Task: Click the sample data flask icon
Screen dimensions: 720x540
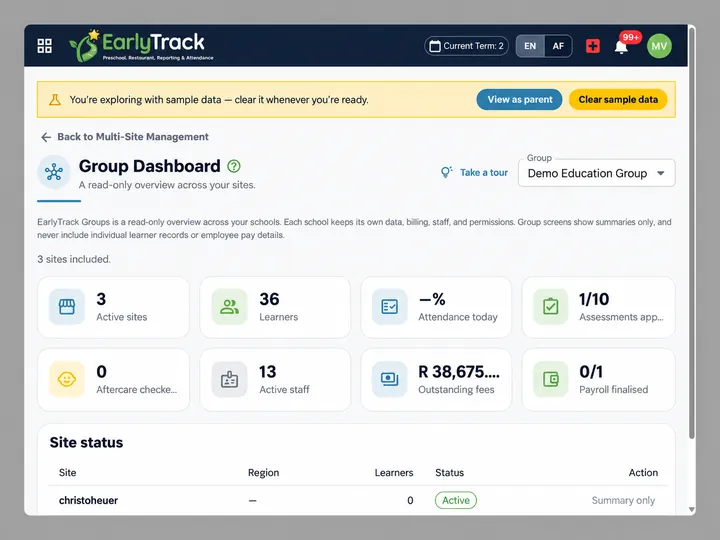Action: click(x=55, y=100)
